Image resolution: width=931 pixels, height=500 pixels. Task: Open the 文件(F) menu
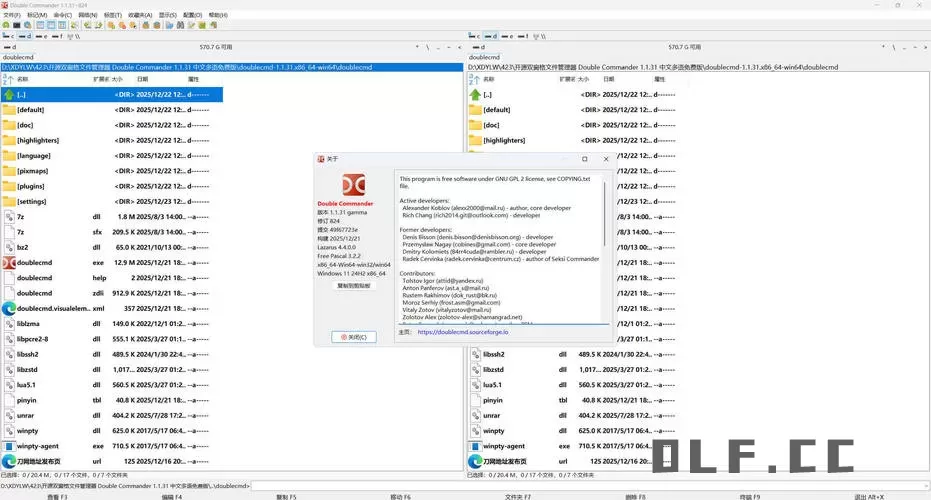point(12,15)
